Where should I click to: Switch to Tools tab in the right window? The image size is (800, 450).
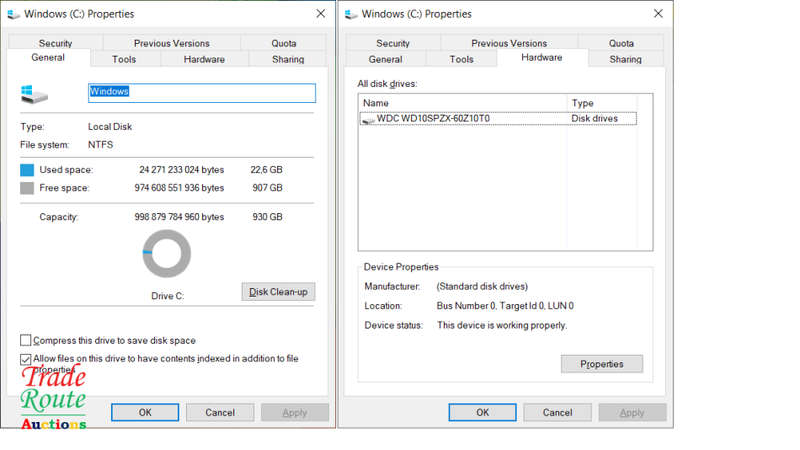pyautogui.click(x=462, y=59)
